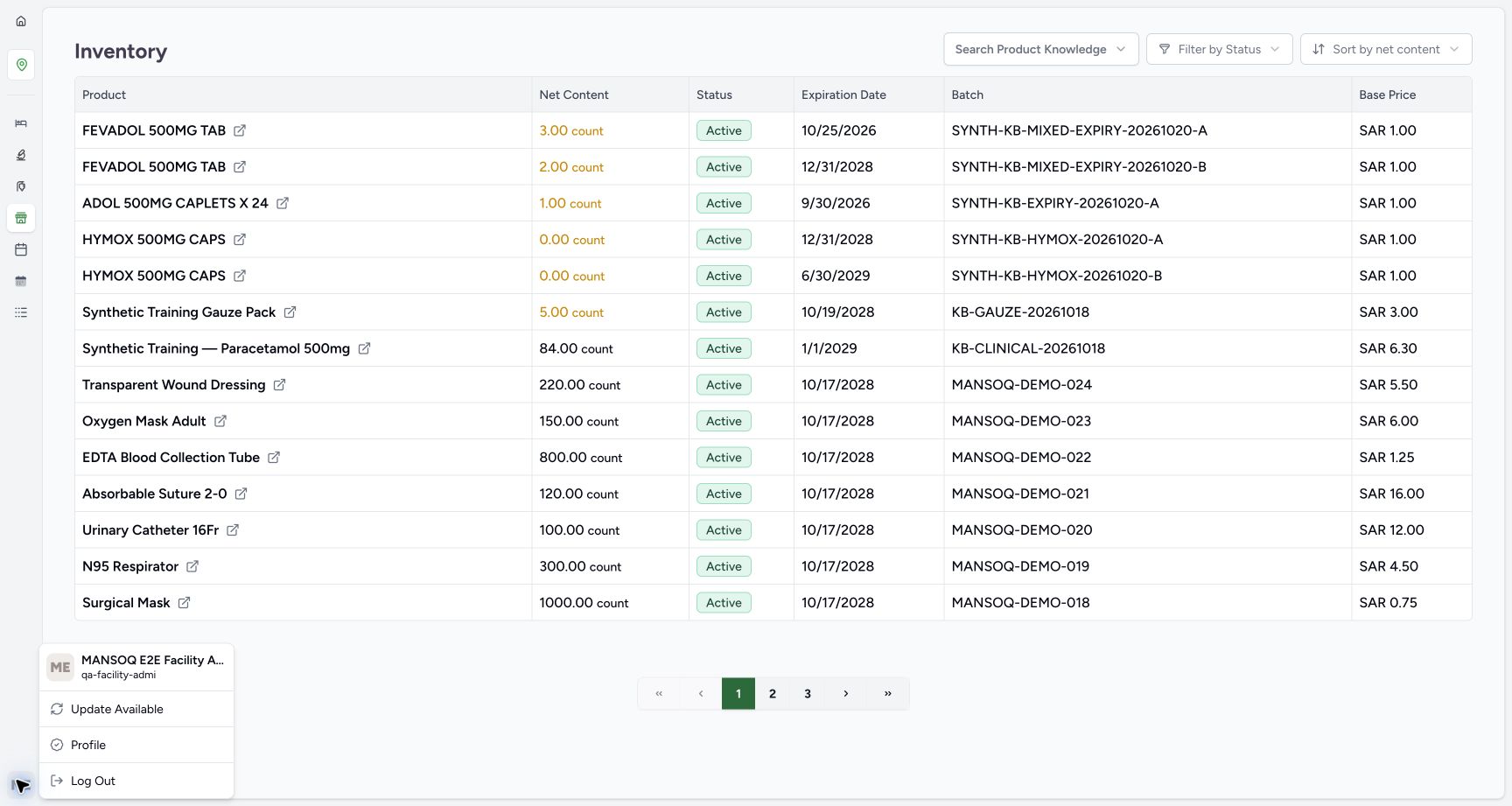
Task: Choose Profile from the user menu
Action: pos(136,745)
